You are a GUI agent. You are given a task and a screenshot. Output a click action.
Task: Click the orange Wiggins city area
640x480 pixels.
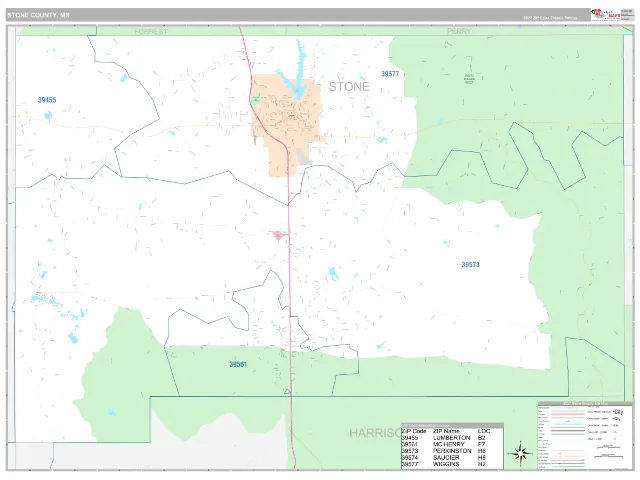(286, 124)
